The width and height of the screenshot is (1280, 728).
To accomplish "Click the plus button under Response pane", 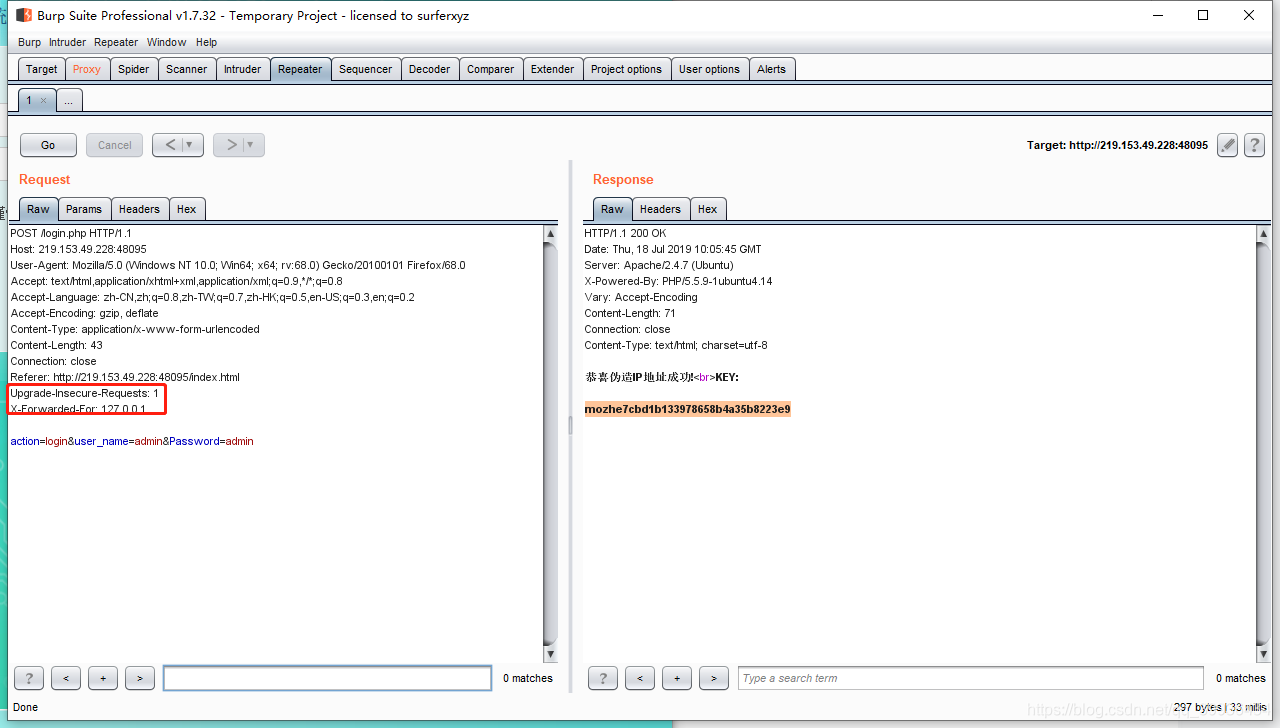I will (x=677, y=678).
